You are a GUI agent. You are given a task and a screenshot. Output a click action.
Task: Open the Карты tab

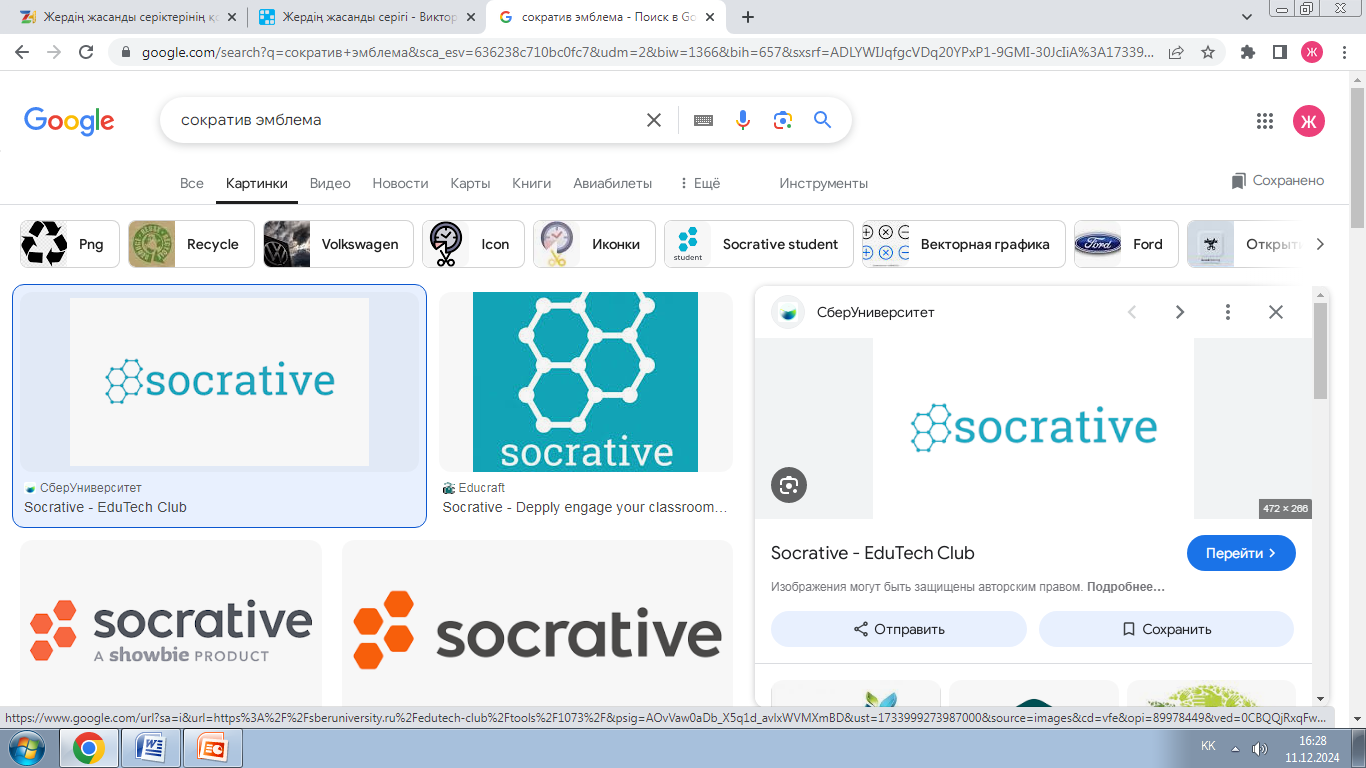pos(470,183)
